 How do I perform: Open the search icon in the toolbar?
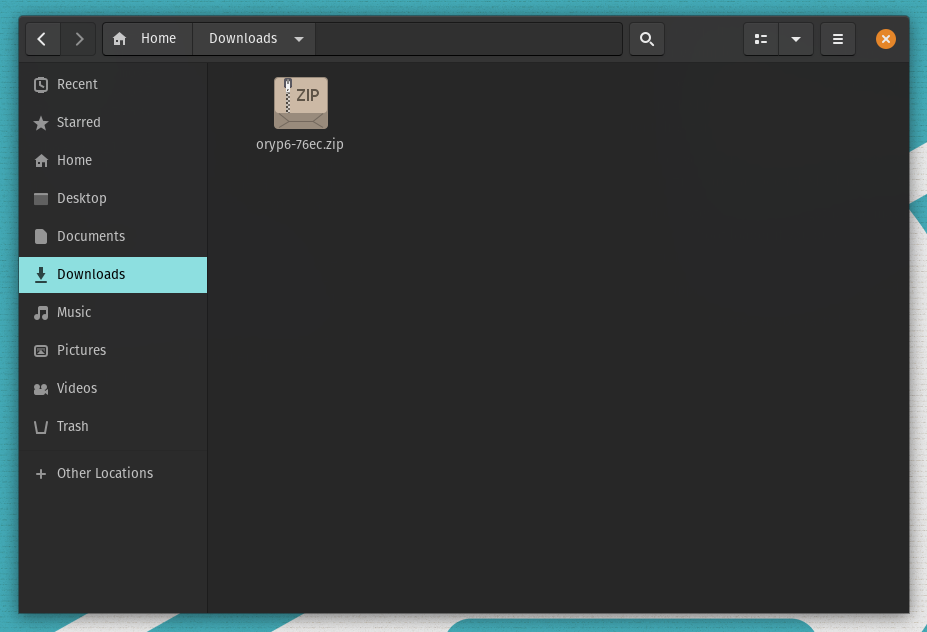pos(646,38)
